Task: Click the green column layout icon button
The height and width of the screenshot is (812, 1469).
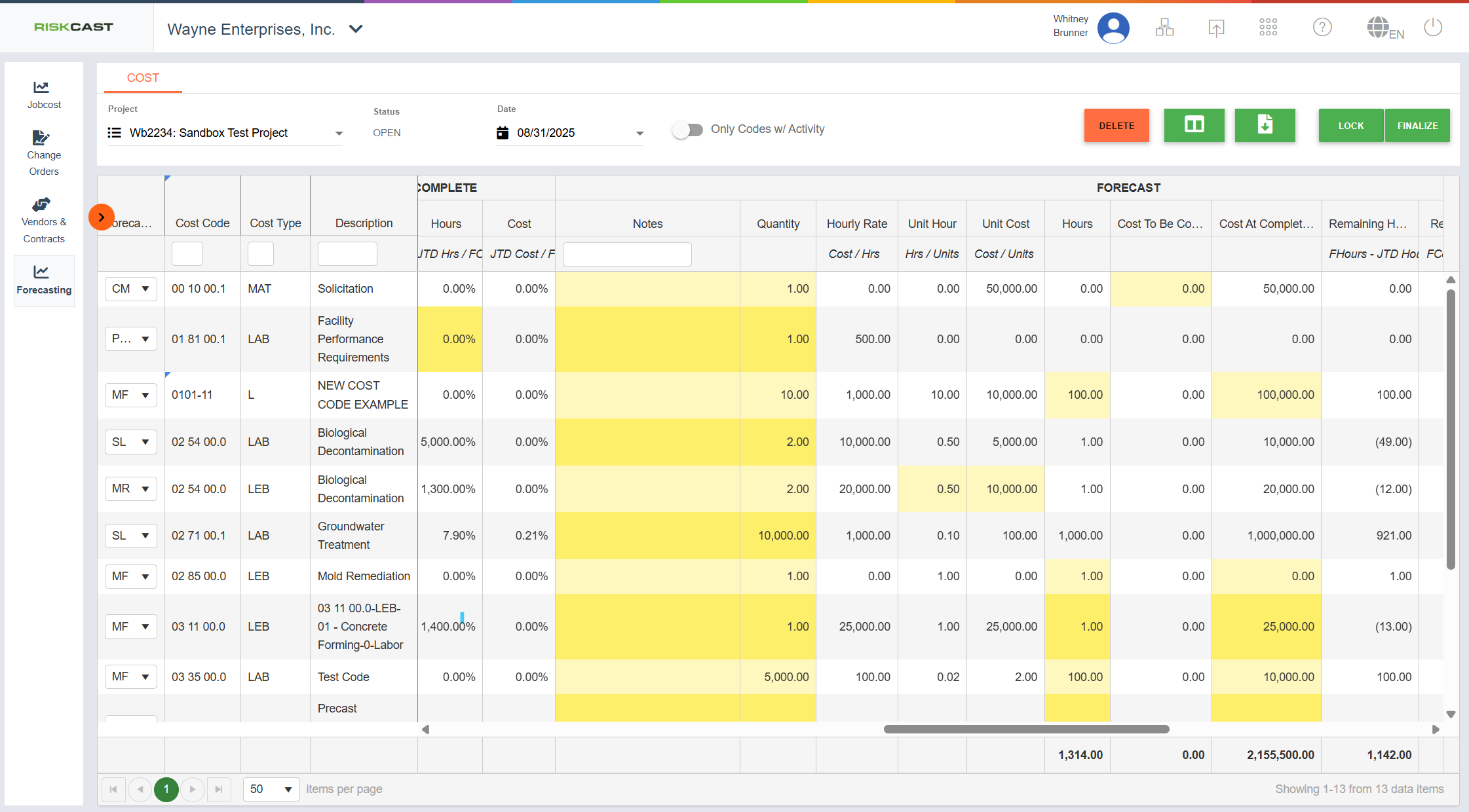Action: click(1193, 125)
